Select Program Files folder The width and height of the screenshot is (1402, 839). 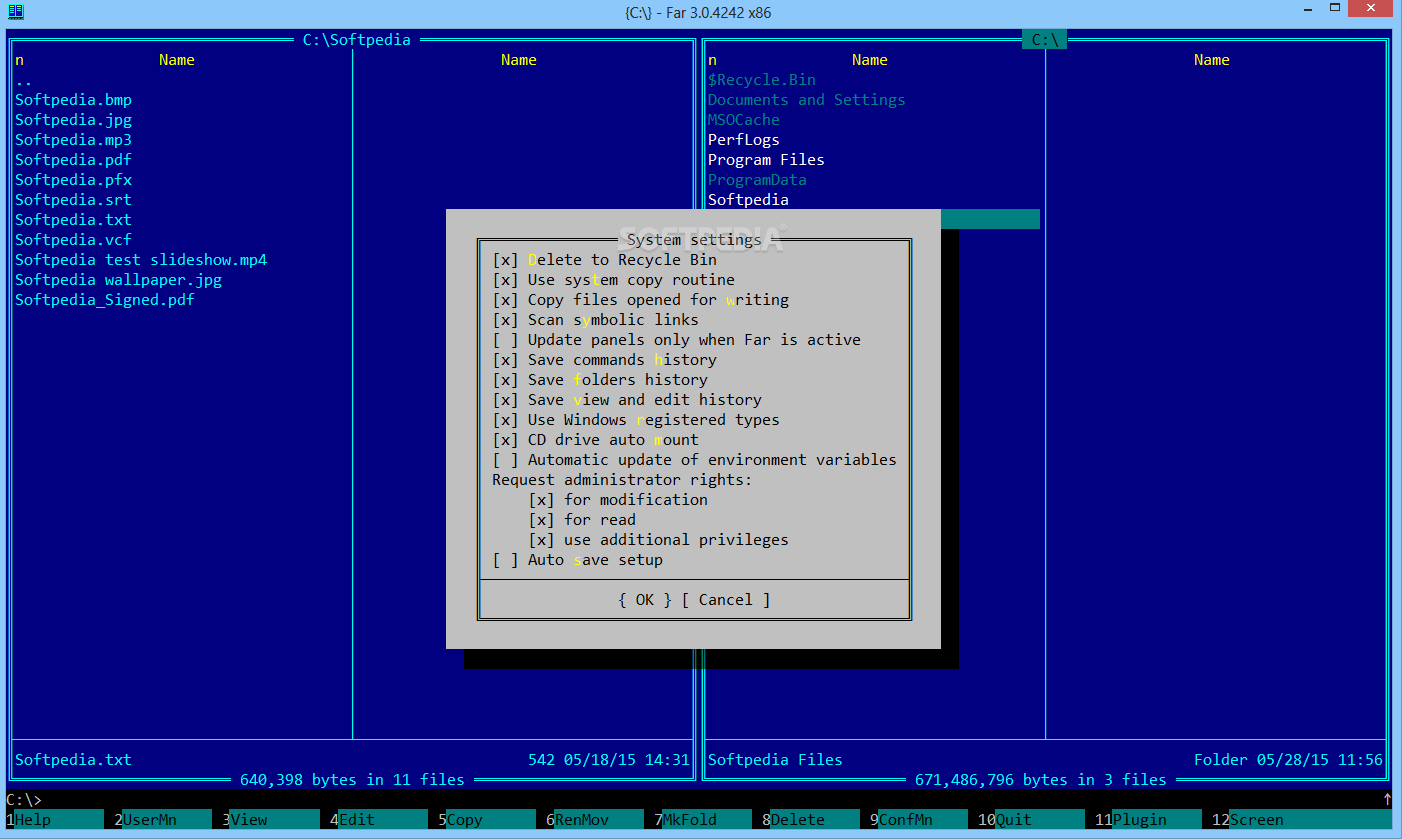coord(766,160)
